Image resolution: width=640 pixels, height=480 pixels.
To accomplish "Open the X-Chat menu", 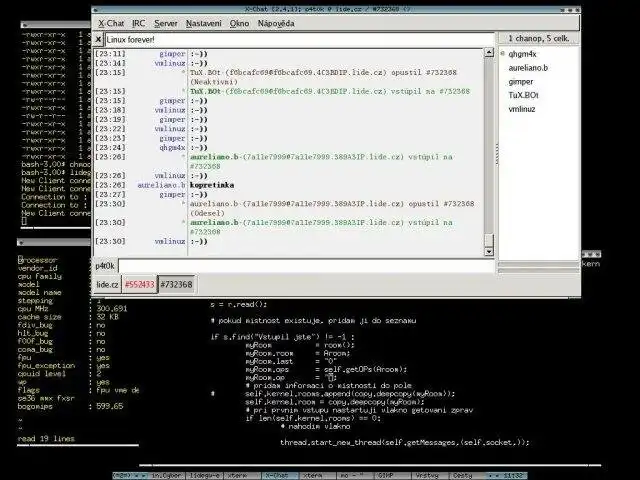I will (111, 24).
